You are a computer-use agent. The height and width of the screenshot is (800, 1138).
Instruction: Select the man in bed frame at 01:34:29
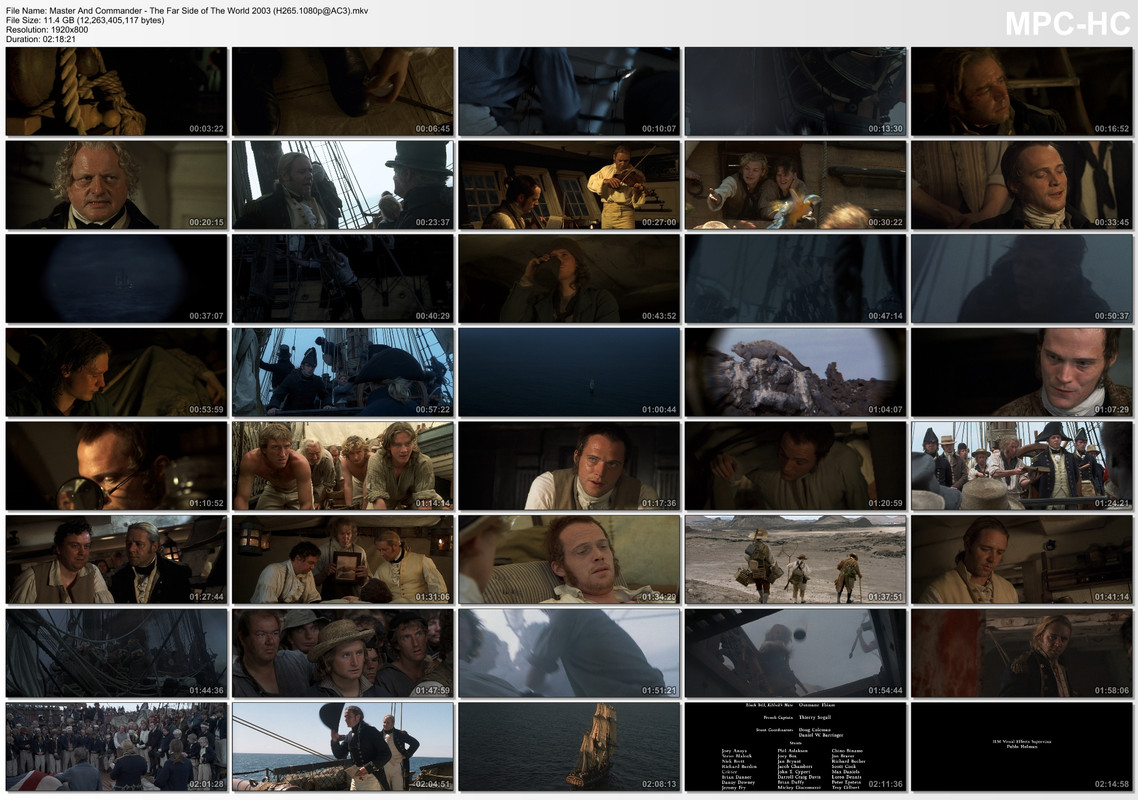pos(569,560)
